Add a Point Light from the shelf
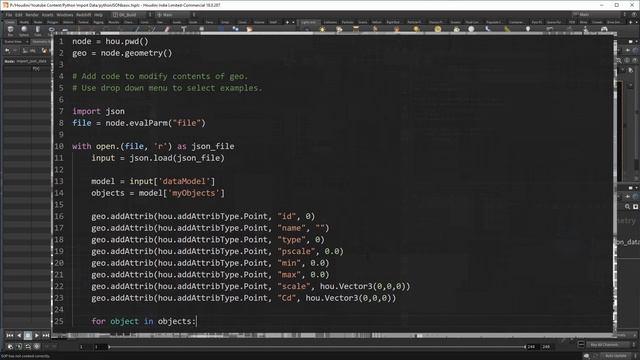This screenshot has height=360, width=640. pyautogui.click(x=322, y=30)
